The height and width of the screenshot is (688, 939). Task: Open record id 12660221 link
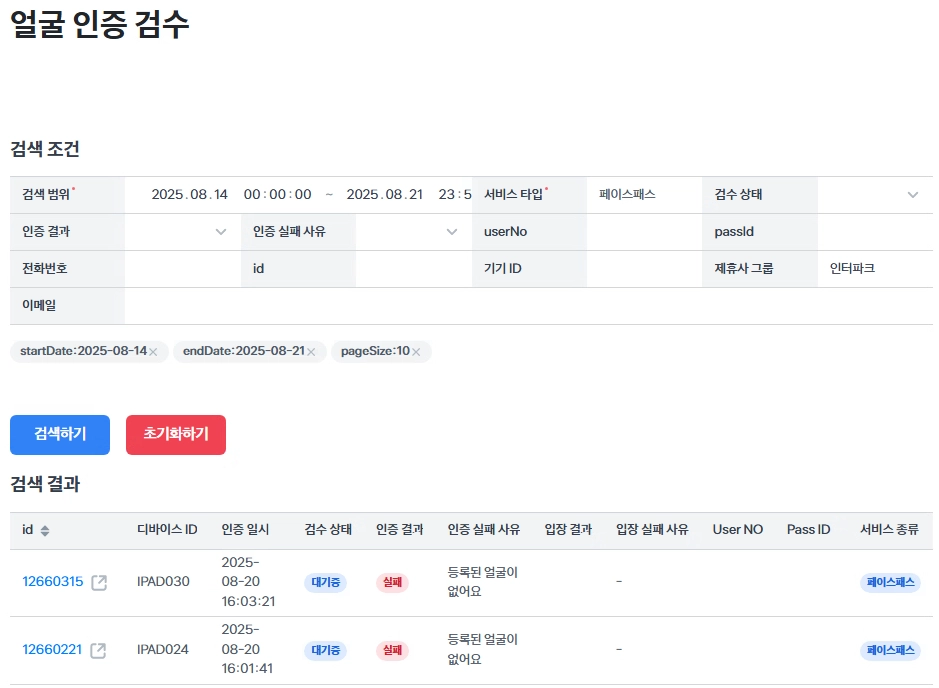(53, 650)
